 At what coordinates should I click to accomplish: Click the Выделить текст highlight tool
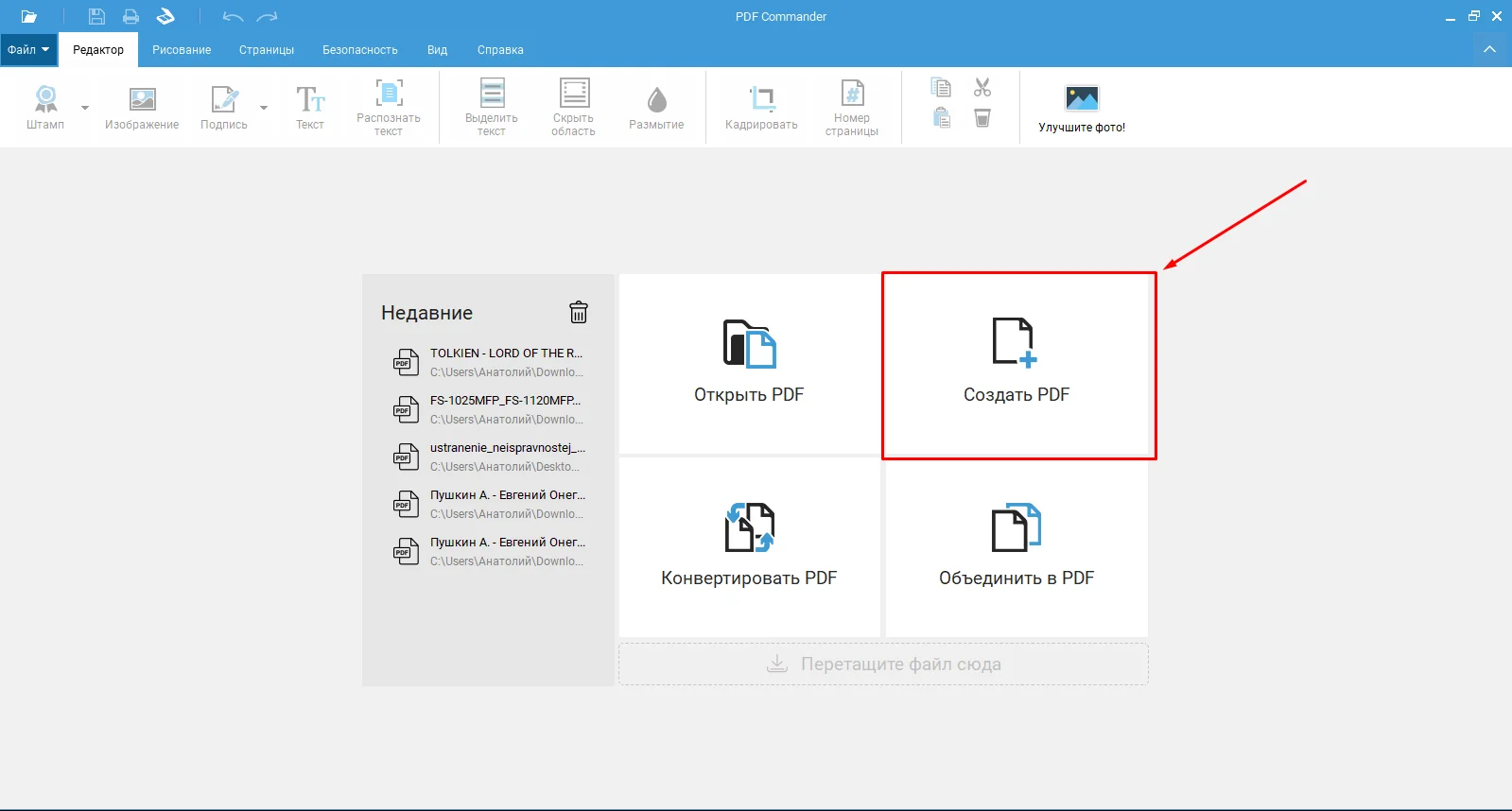492,107
